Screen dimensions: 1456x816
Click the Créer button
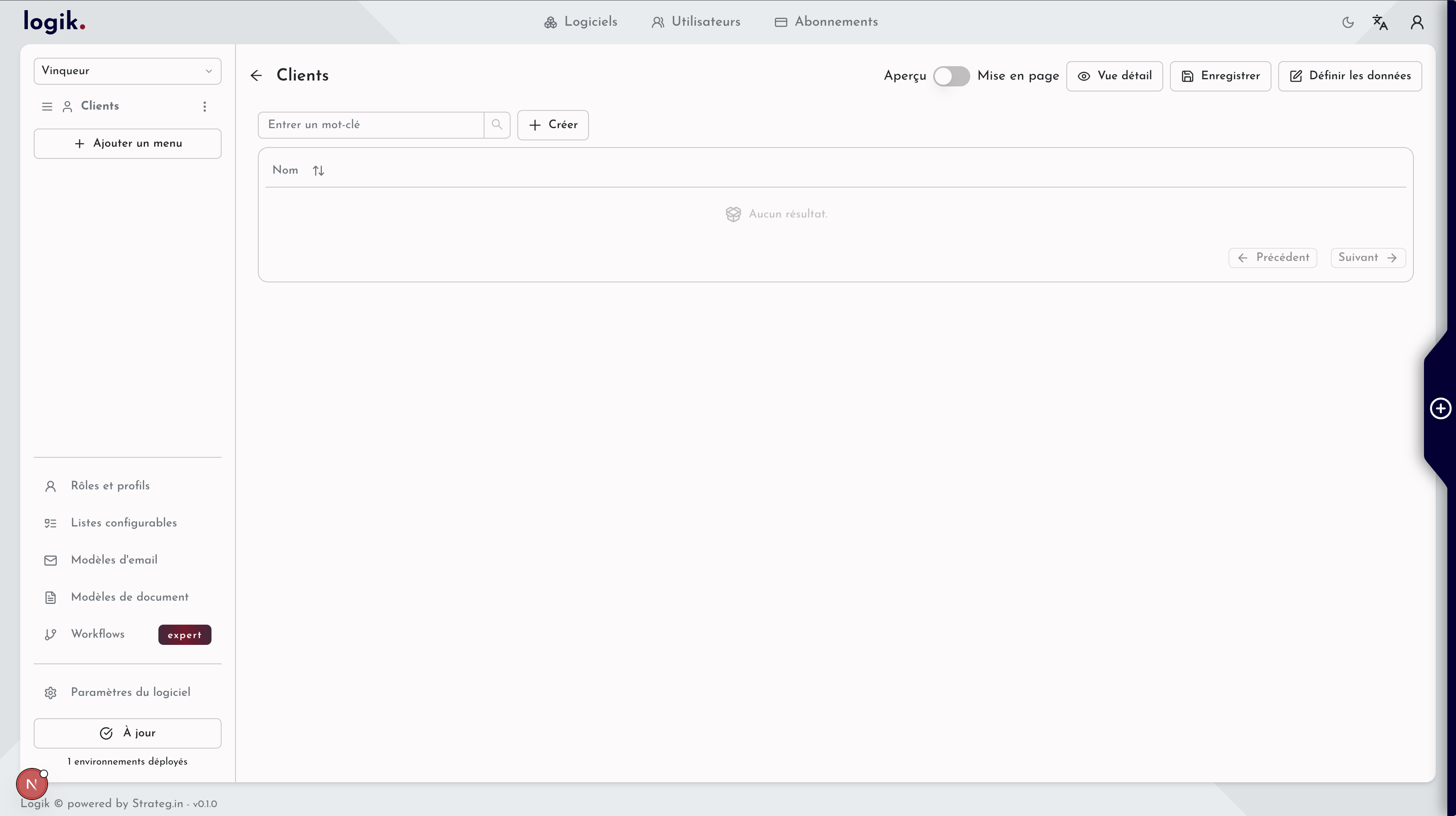(553, 125)
